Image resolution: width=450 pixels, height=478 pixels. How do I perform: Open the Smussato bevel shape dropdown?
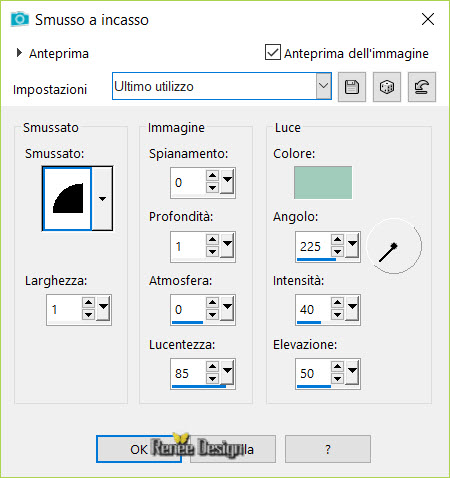click(102, 199)
